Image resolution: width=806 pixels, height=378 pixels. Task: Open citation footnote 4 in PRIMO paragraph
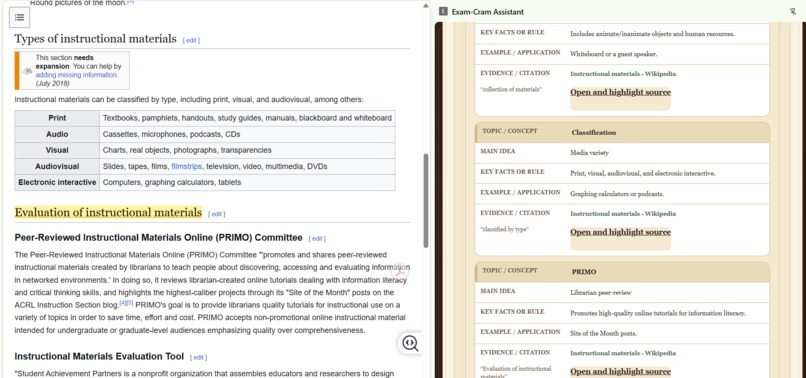(122, 302)
